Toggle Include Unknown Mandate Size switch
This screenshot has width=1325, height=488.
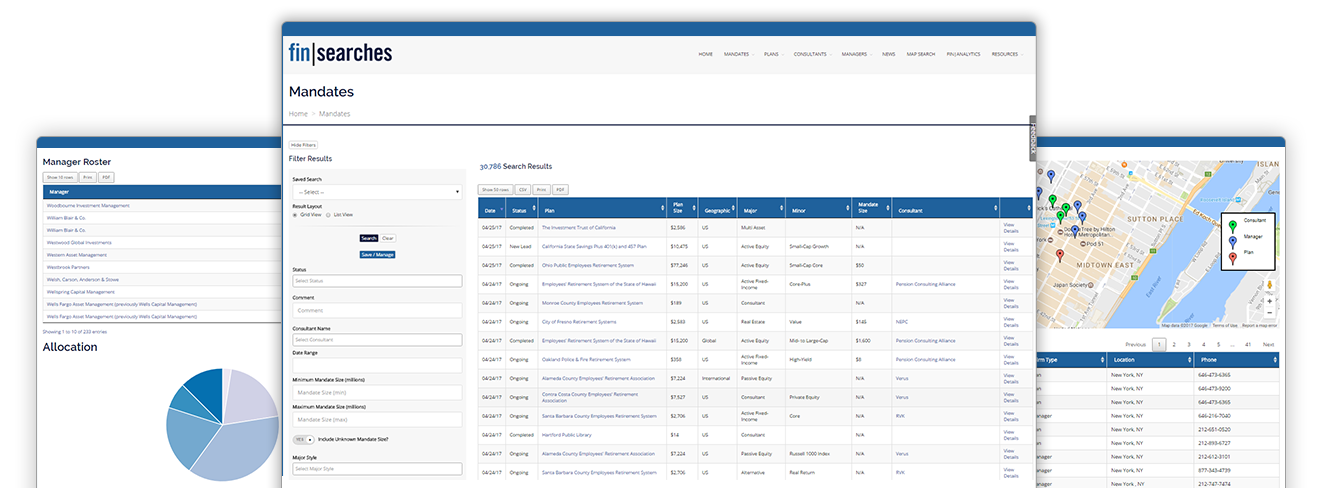coord(303,439)
